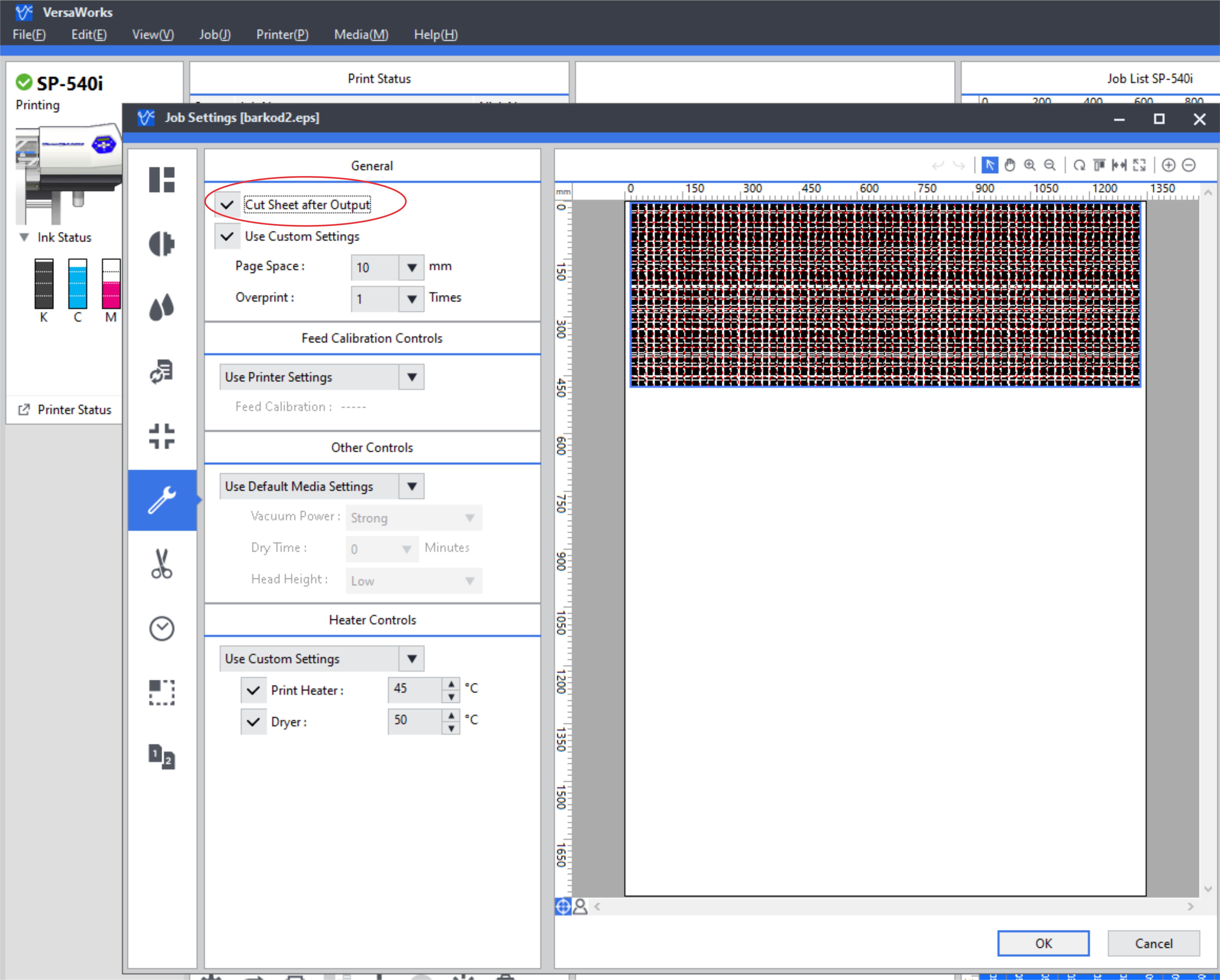This screenshot has width=1220, height=980.
Task: Click the OK button
Action: (x=1043, y=943)
